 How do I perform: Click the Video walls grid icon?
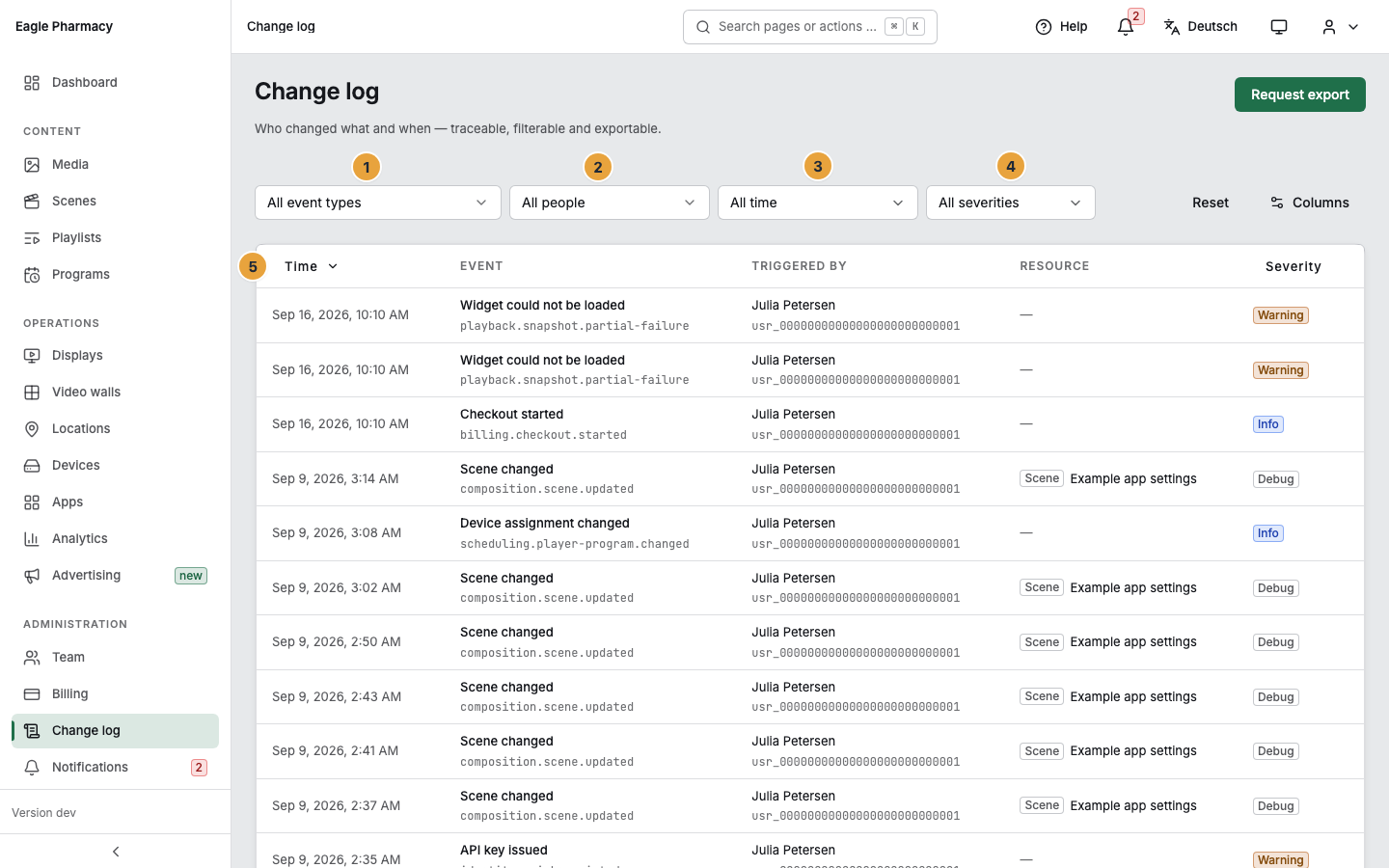32,393
